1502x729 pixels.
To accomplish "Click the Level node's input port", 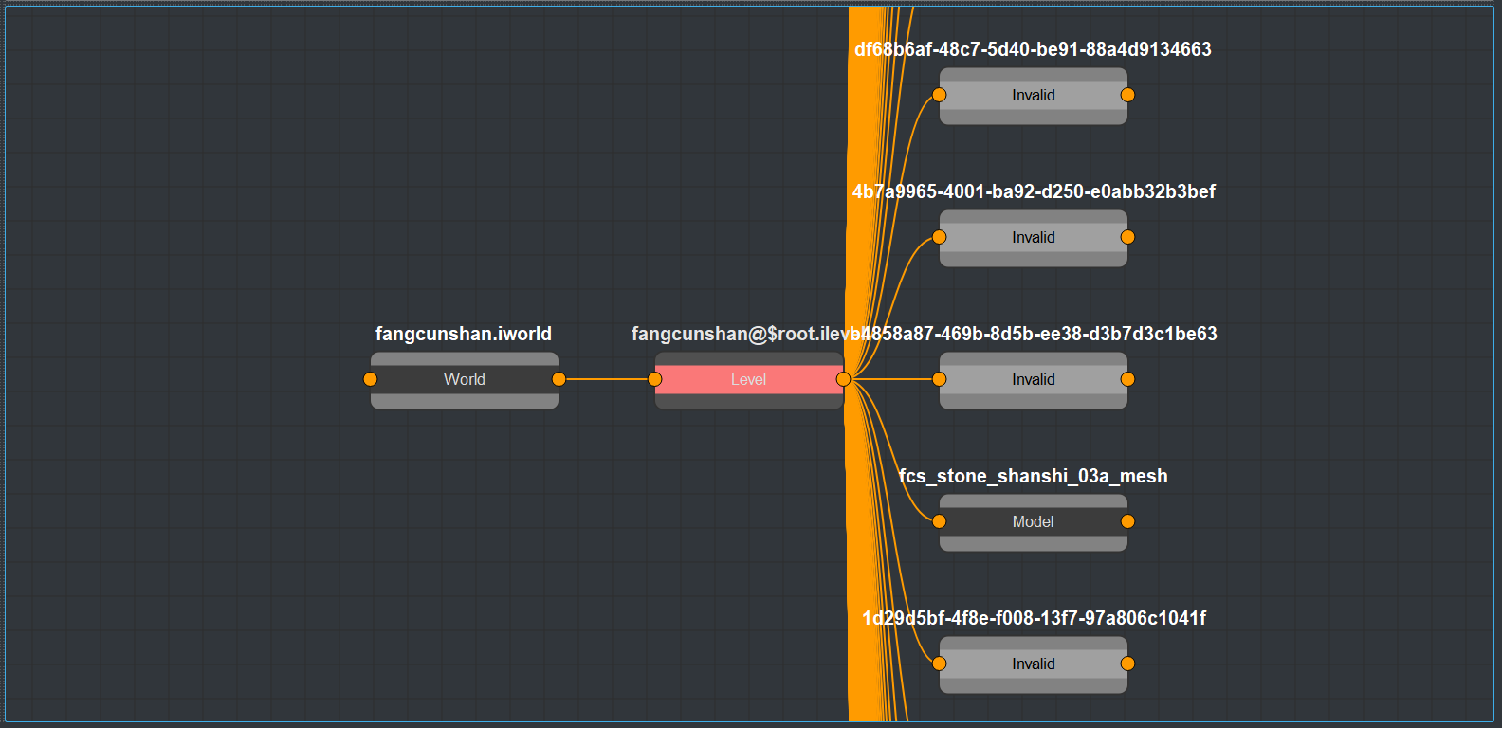I will pyautogui.click(x=655, y=380).
